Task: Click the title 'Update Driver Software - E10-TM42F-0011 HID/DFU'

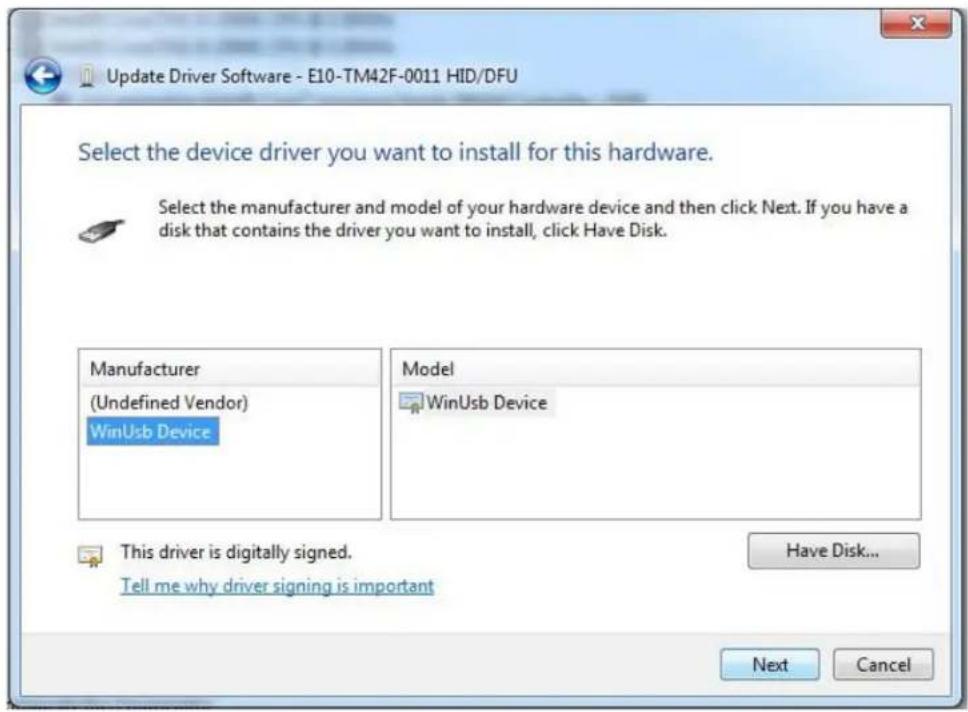Action: [x=312, y=76]
